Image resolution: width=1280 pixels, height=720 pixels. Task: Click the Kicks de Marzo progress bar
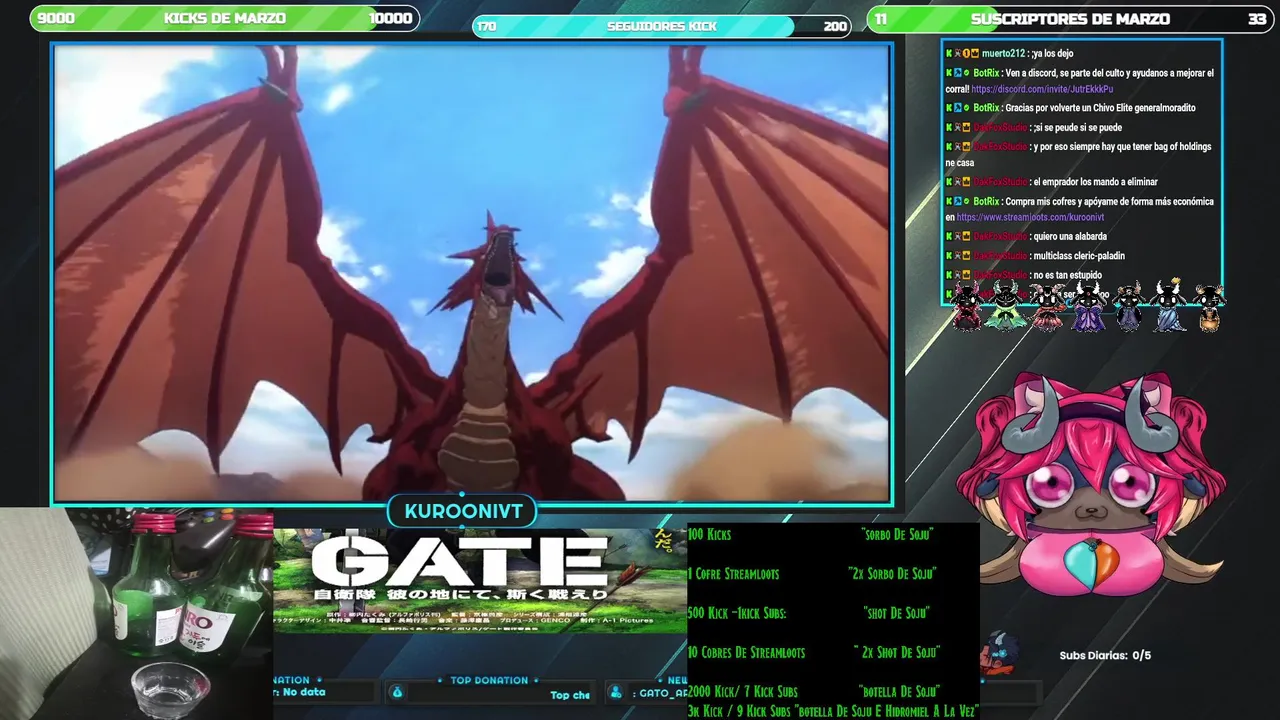pyautogui.click(x=225, y=18)
